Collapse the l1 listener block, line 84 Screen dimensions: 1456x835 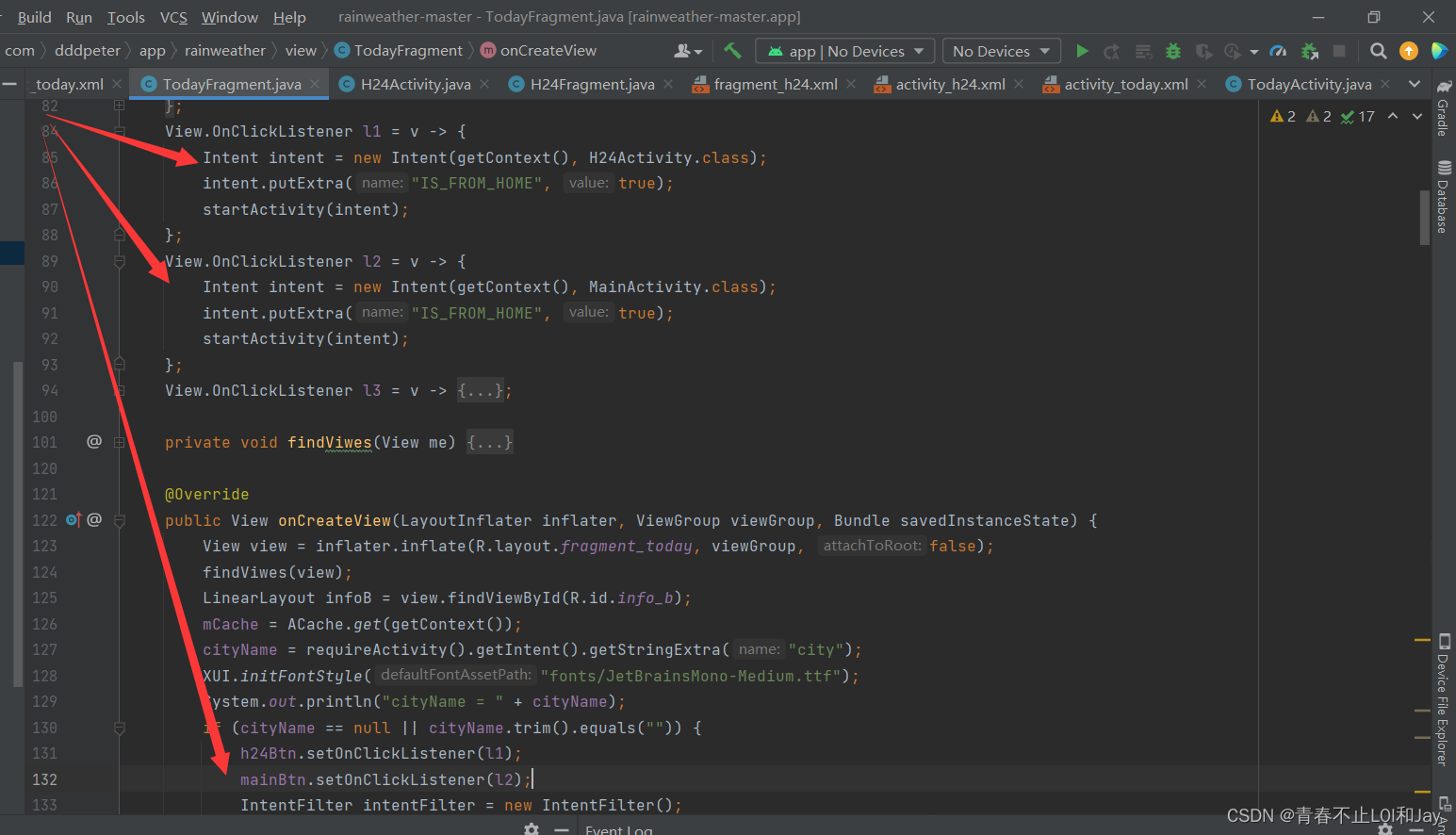[119, 132]
